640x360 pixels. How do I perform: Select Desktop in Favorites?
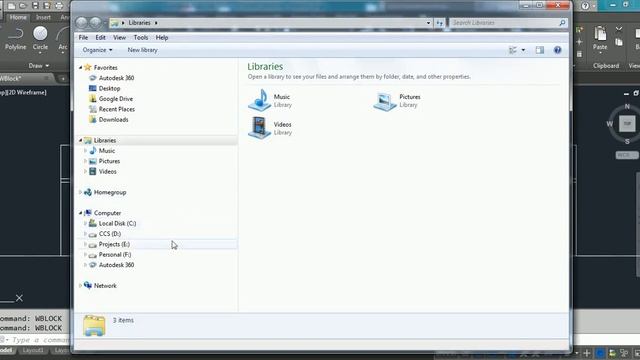pos(109,88)
